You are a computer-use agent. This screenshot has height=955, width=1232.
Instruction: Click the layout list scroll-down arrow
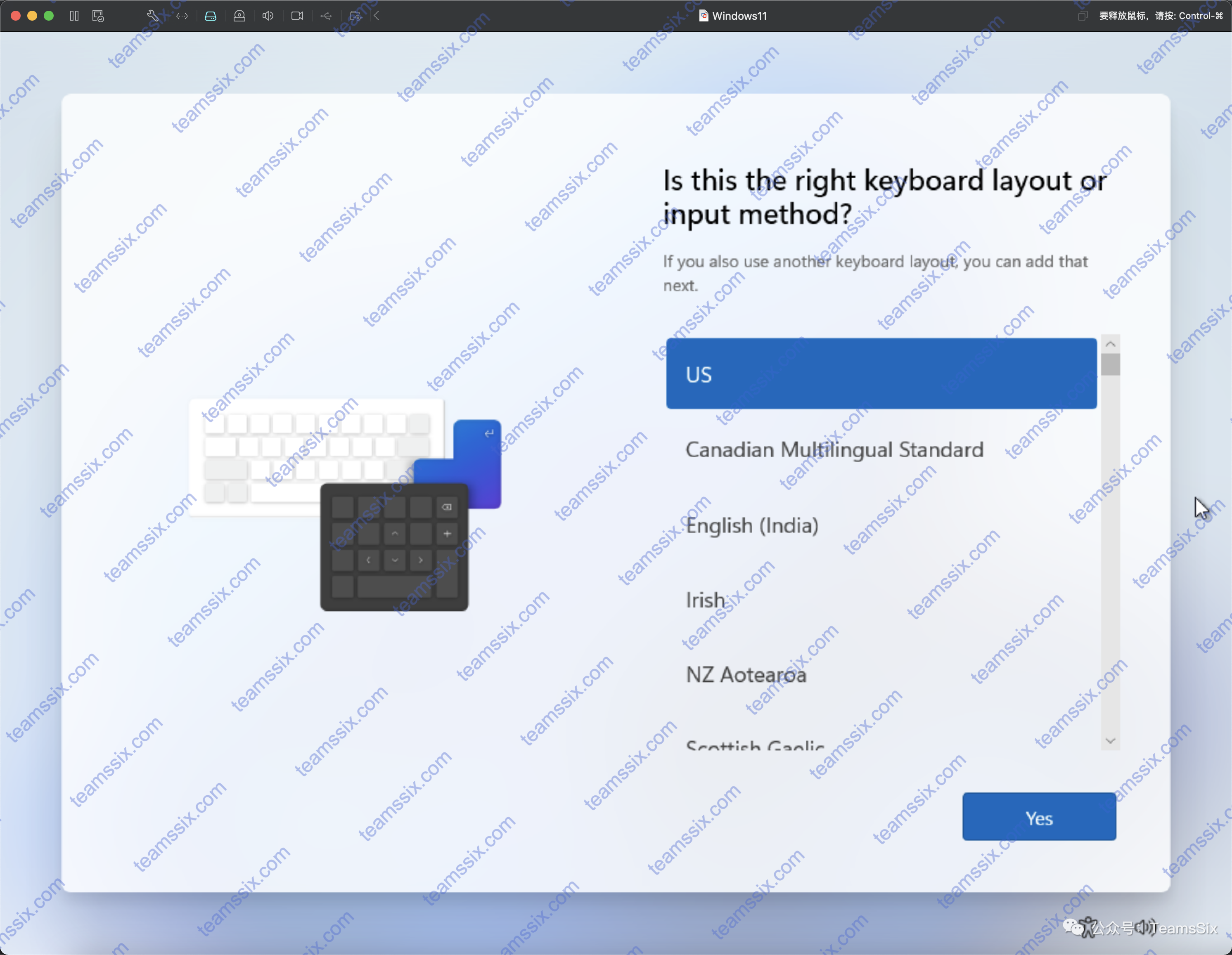tap(1110, 740)
